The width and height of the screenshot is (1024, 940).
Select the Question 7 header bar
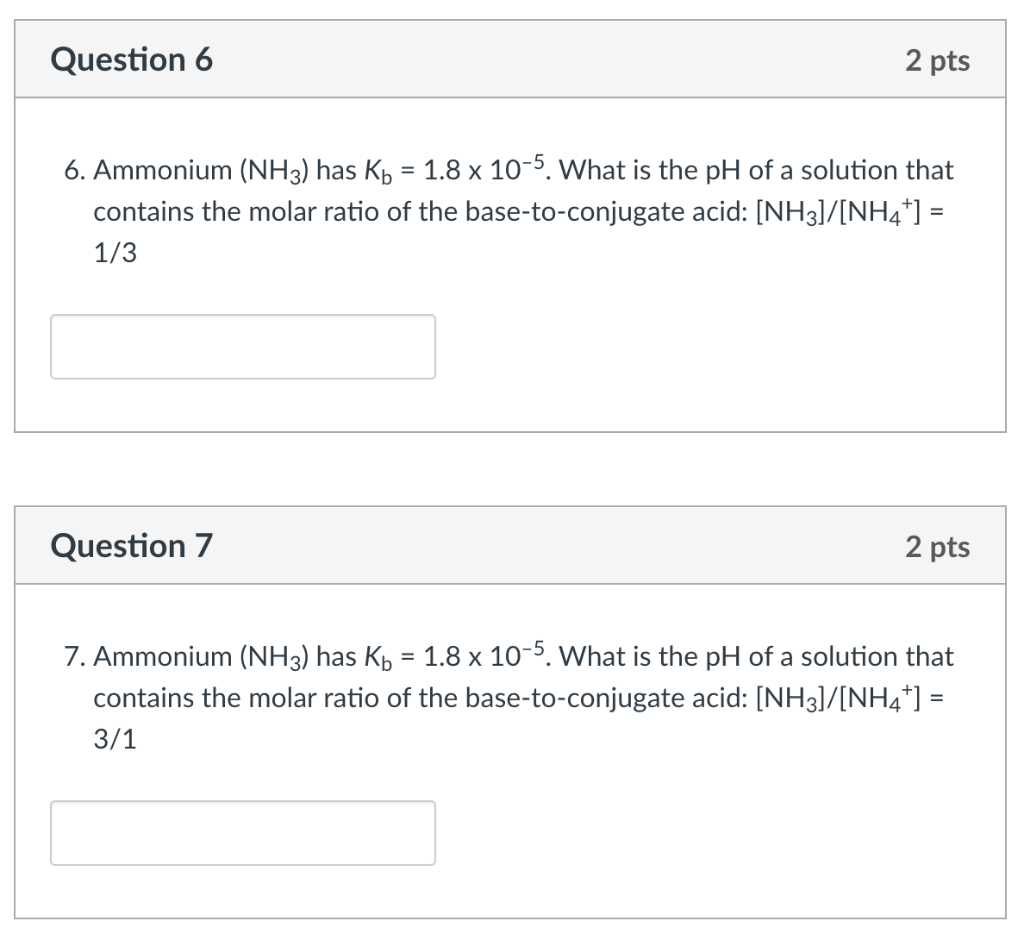(x=512, y=545)
